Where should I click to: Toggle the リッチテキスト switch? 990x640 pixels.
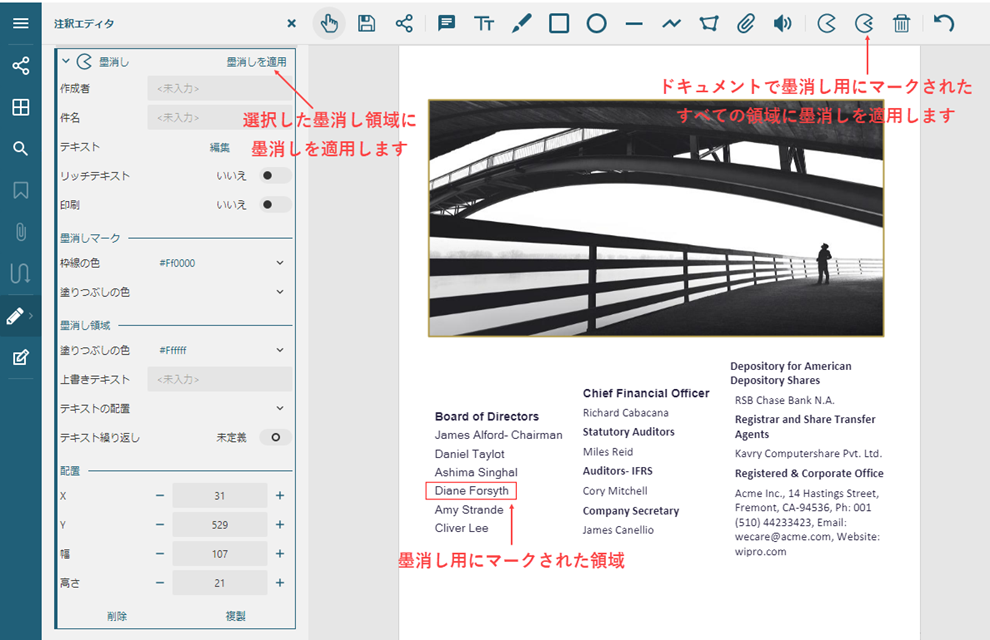(x=275, y=175)
